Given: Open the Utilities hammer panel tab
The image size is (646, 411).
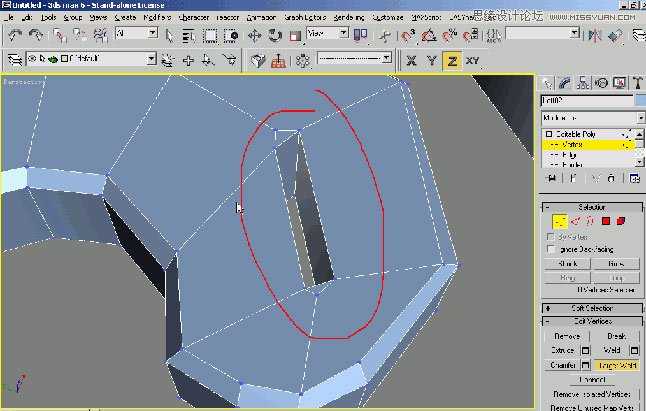Looking at the screenshot, I should click(x=637, y=84).
